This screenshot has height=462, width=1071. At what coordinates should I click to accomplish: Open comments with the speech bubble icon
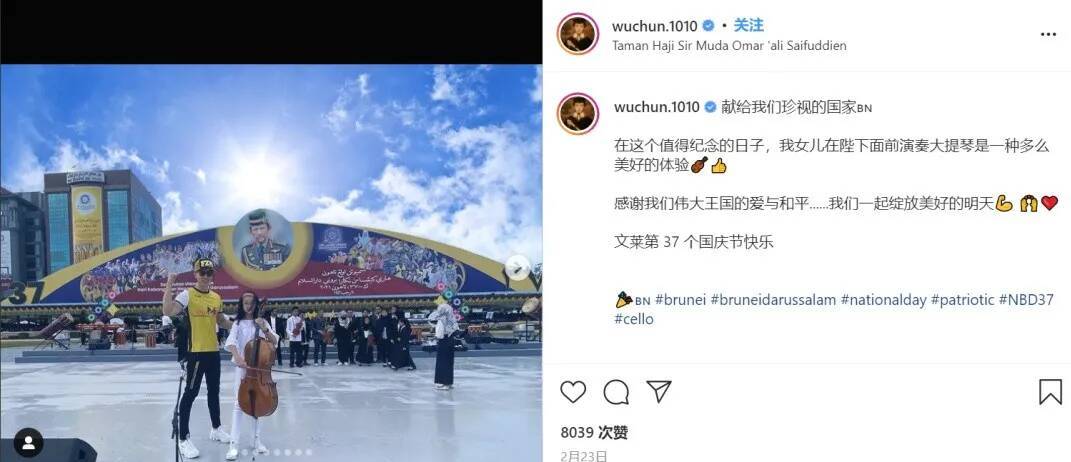[x=616, y=392]
